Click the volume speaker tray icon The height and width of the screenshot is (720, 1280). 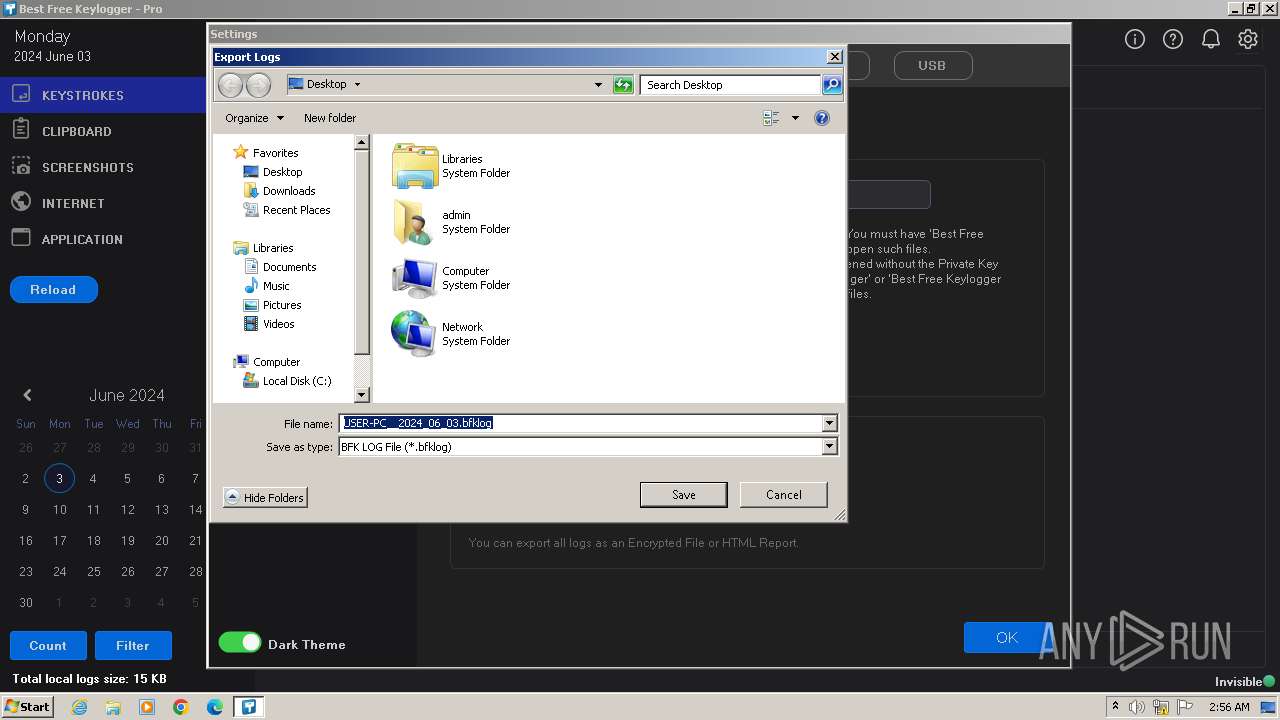(x=1137, y=707)
